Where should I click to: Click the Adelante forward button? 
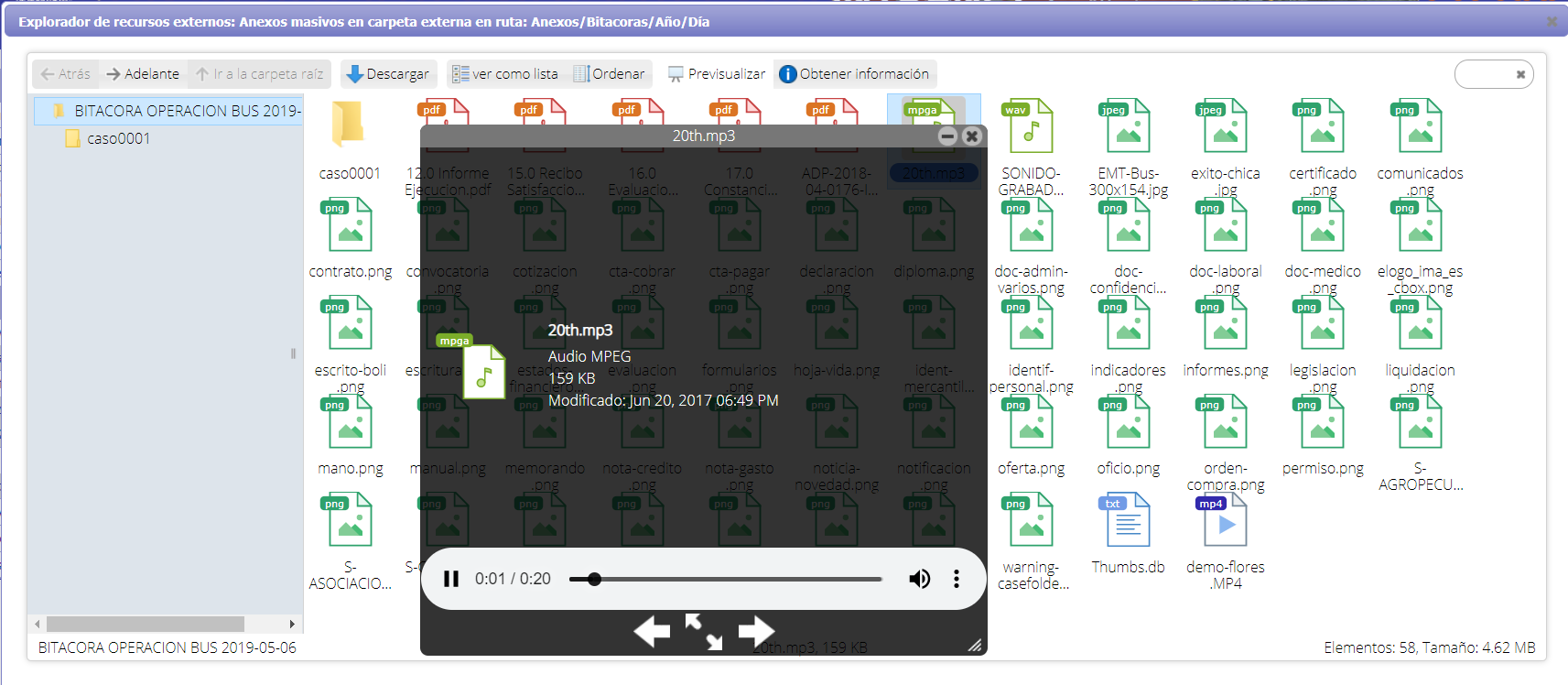[143, 74]
